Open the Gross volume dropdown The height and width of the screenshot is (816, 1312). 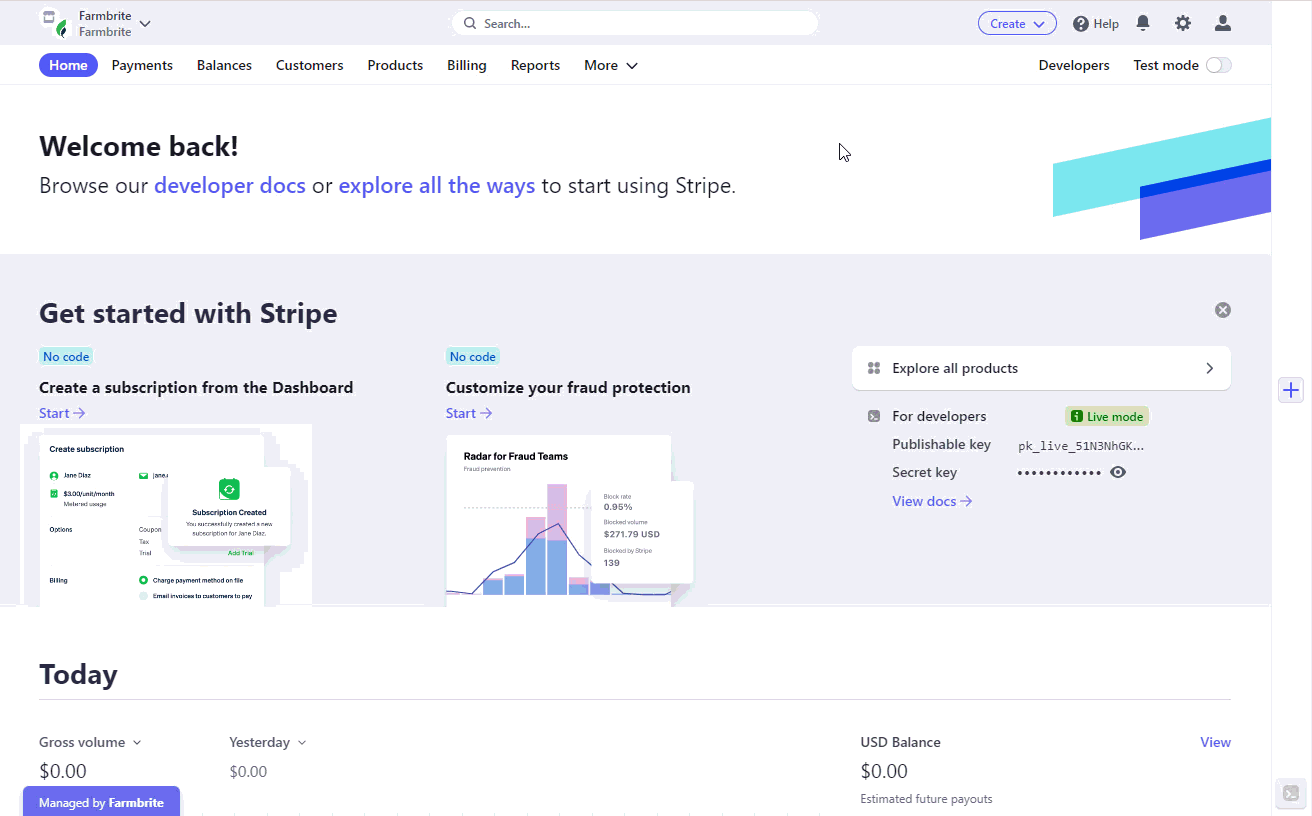click(x=90, y=742)
